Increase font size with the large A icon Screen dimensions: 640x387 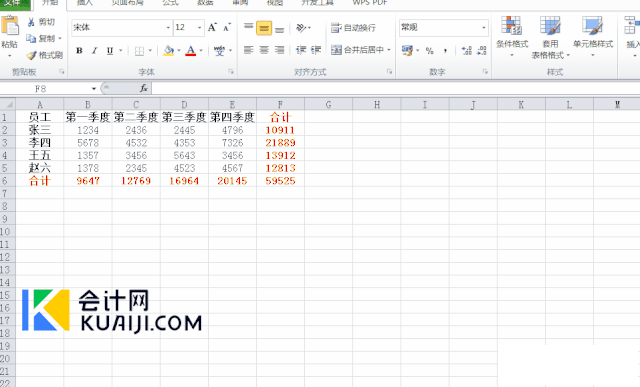point(212,27)
